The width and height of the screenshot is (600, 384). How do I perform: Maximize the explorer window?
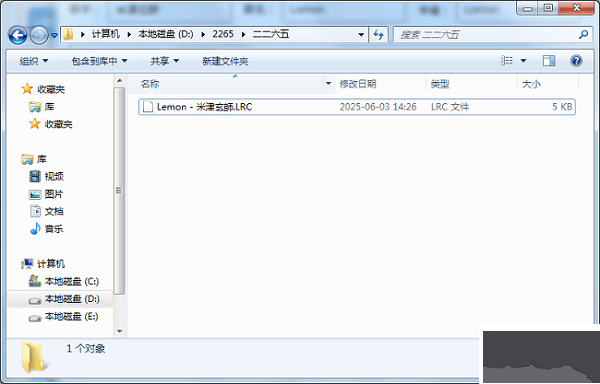[x=548, y=8]
